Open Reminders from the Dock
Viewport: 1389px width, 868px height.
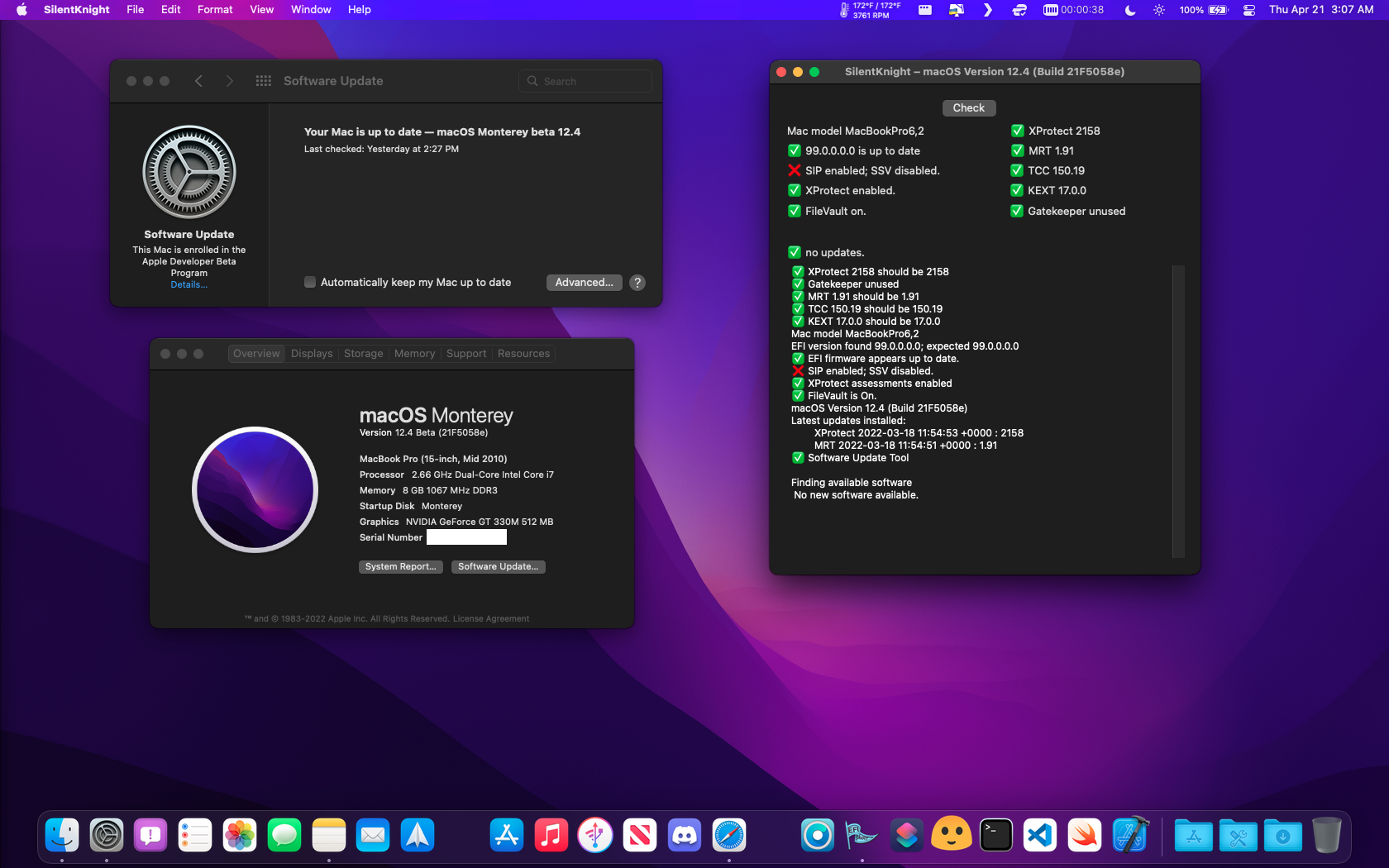click(195, 835)
